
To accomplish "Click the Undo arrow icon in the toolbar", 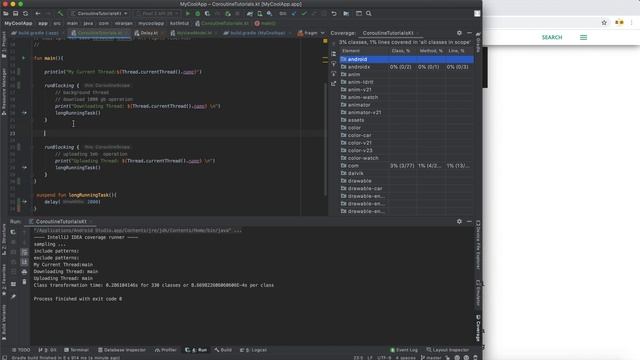I will tap(334, 13).
